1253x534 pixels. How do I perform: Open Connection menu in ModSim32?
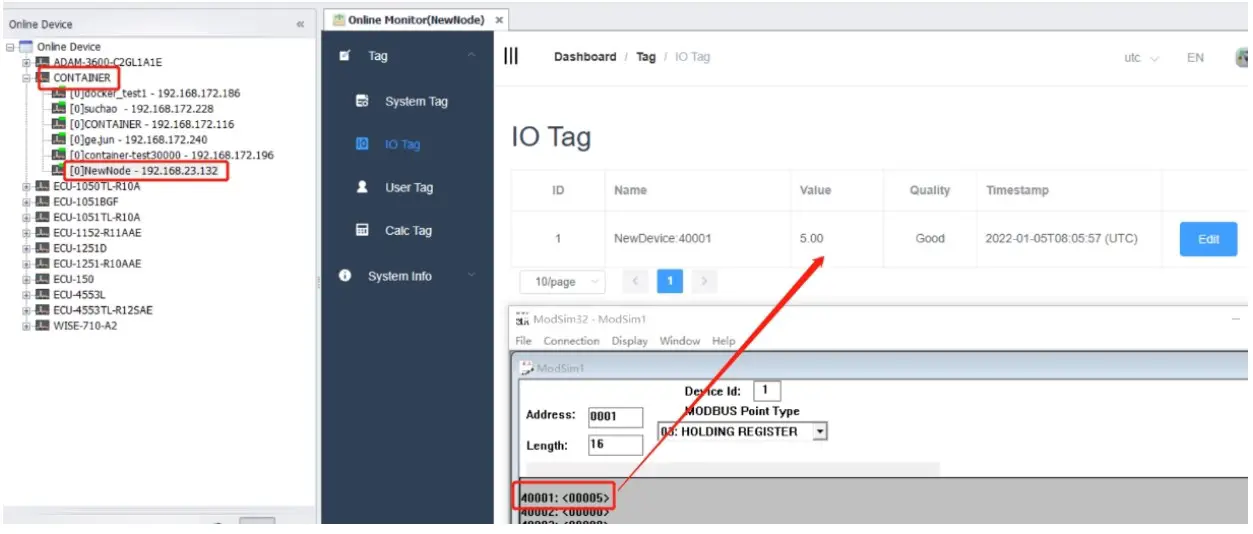pyautogui.click(x=571, y=341)
